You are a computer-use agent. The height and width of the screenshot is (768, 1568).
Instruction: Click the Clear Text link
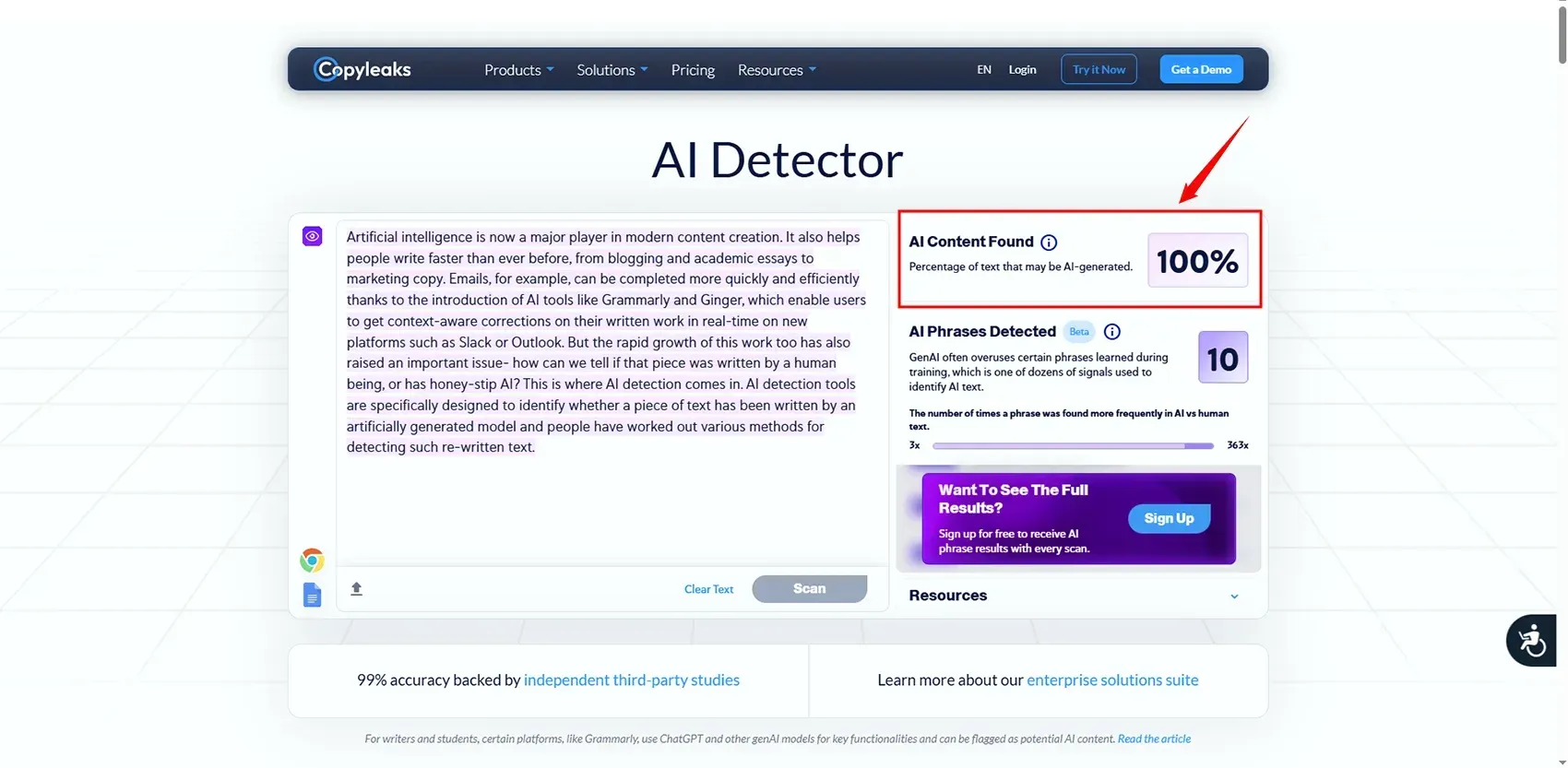[708, 589]
